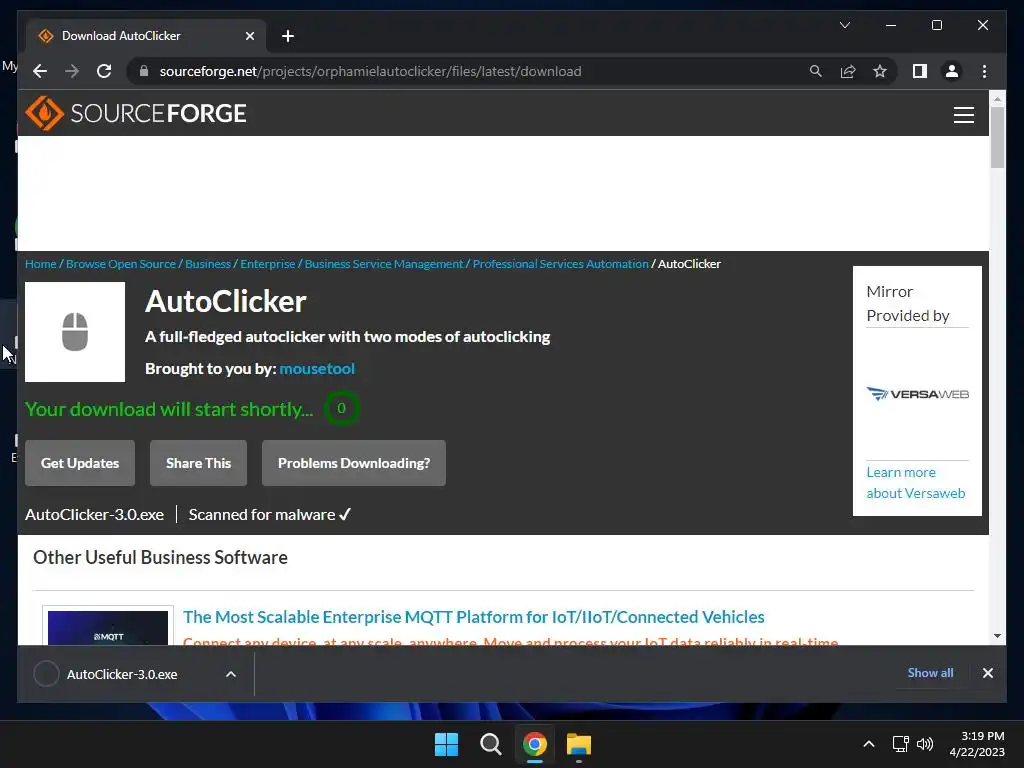1024x768 pixels.
Task: Open the Browse Open Source breadcrumb
Action: (121, 264)
